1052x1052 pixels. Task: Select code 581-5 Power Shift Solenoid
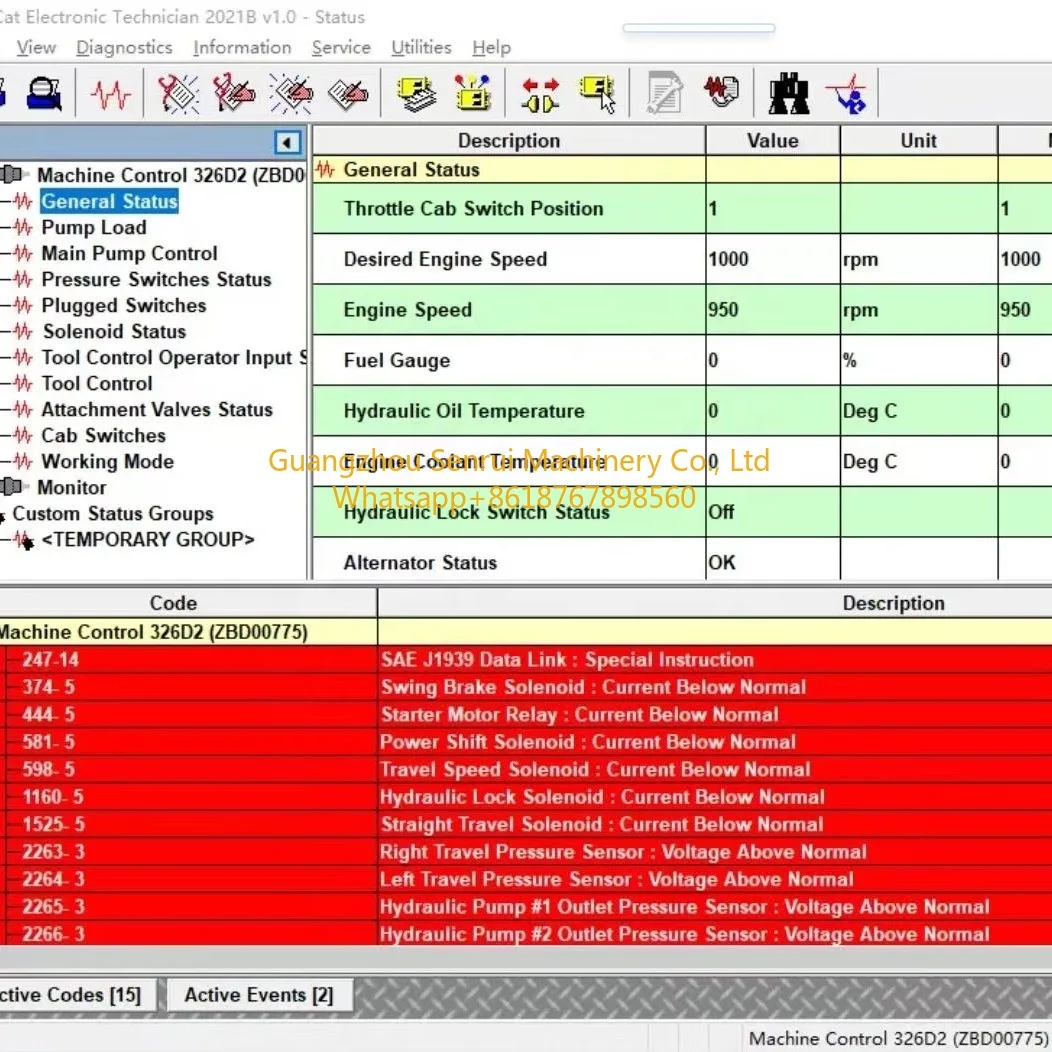point(526,742)
